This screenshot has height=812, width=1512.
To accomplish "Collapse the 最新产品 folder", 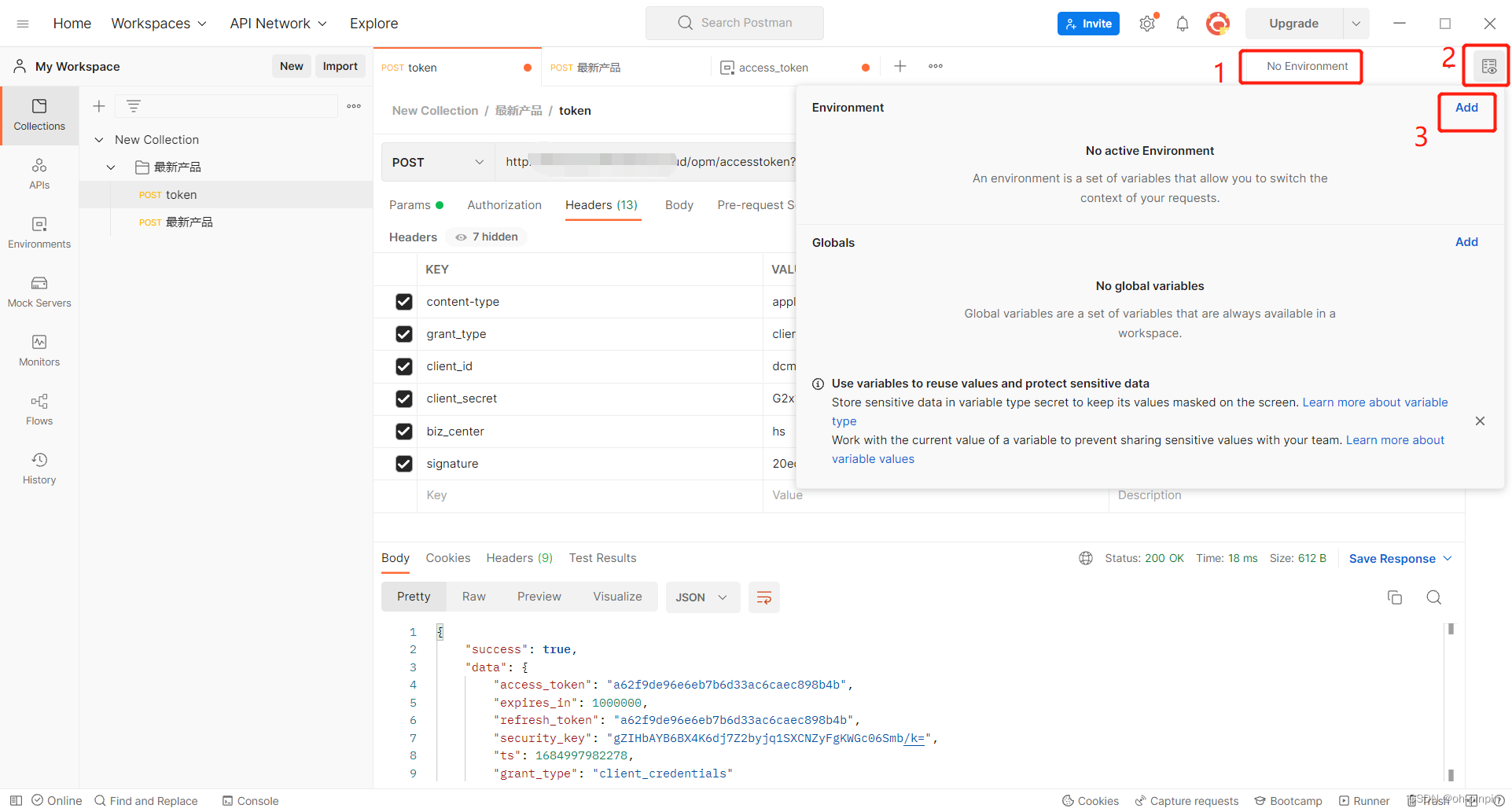I will pos(111,167).
